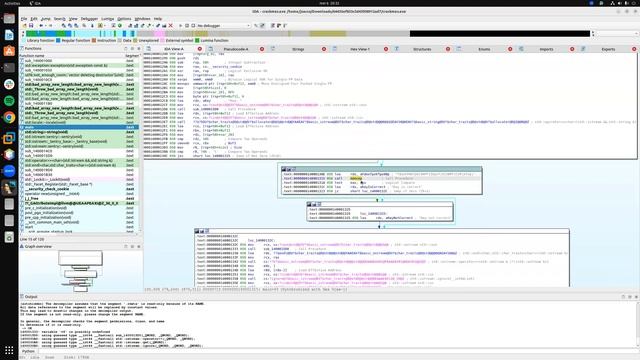
Task: Click the pause process toolbar icon
Action: coord(187,26)
